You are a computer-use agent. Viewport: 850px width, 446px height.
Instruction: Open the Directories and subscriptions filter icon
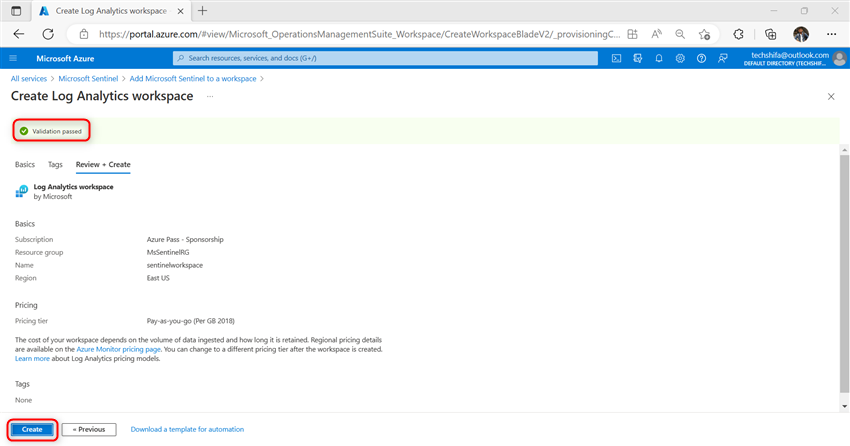[x=638, y=58]
